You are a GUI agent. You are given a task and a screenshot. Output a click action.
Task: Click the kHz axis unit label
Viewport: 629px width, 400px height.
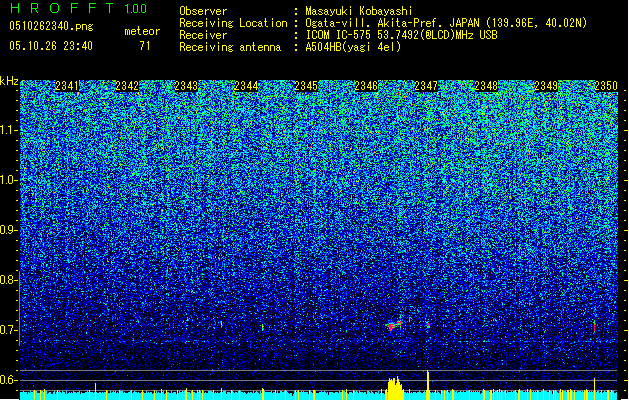click(9, 81)
